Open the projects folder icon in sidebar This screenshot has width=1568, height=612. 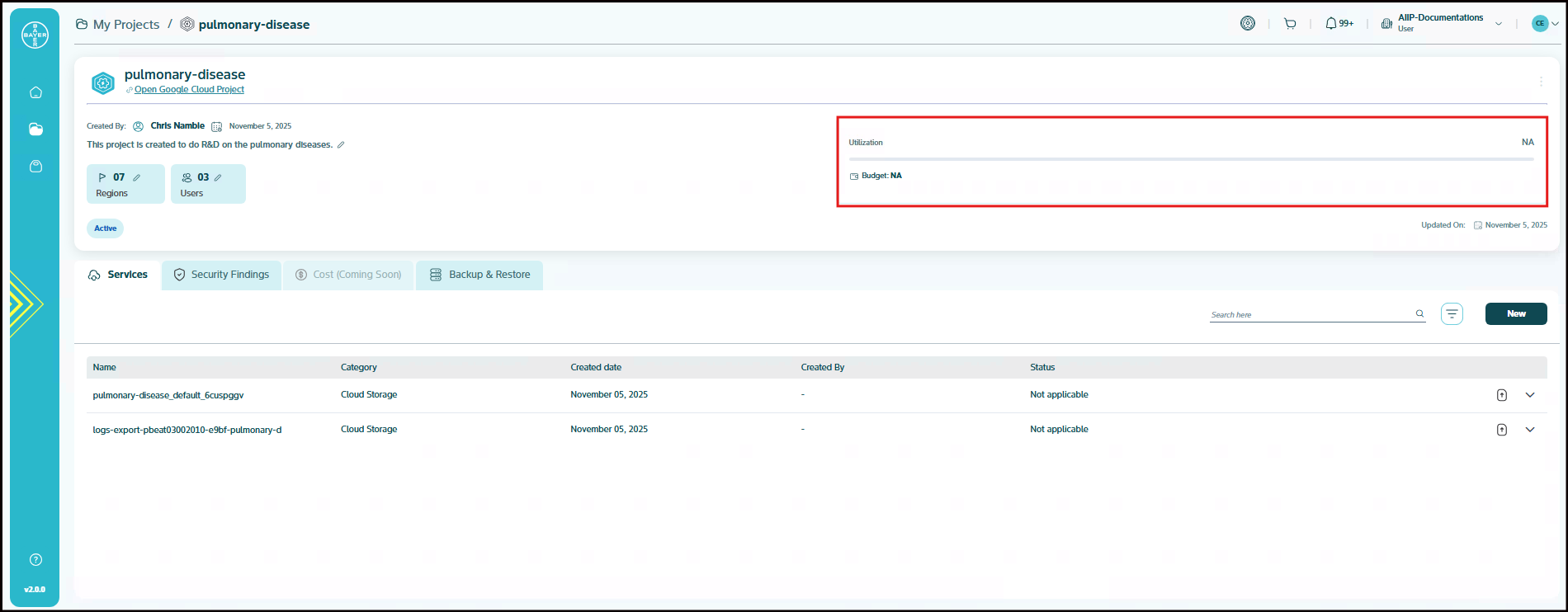click(35, 129)
